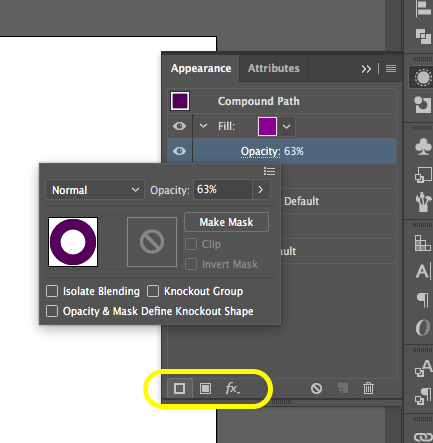433x443 pixels.
Task: Enable the Isolate Blending checkbox
Action: (x=52, y=291)
